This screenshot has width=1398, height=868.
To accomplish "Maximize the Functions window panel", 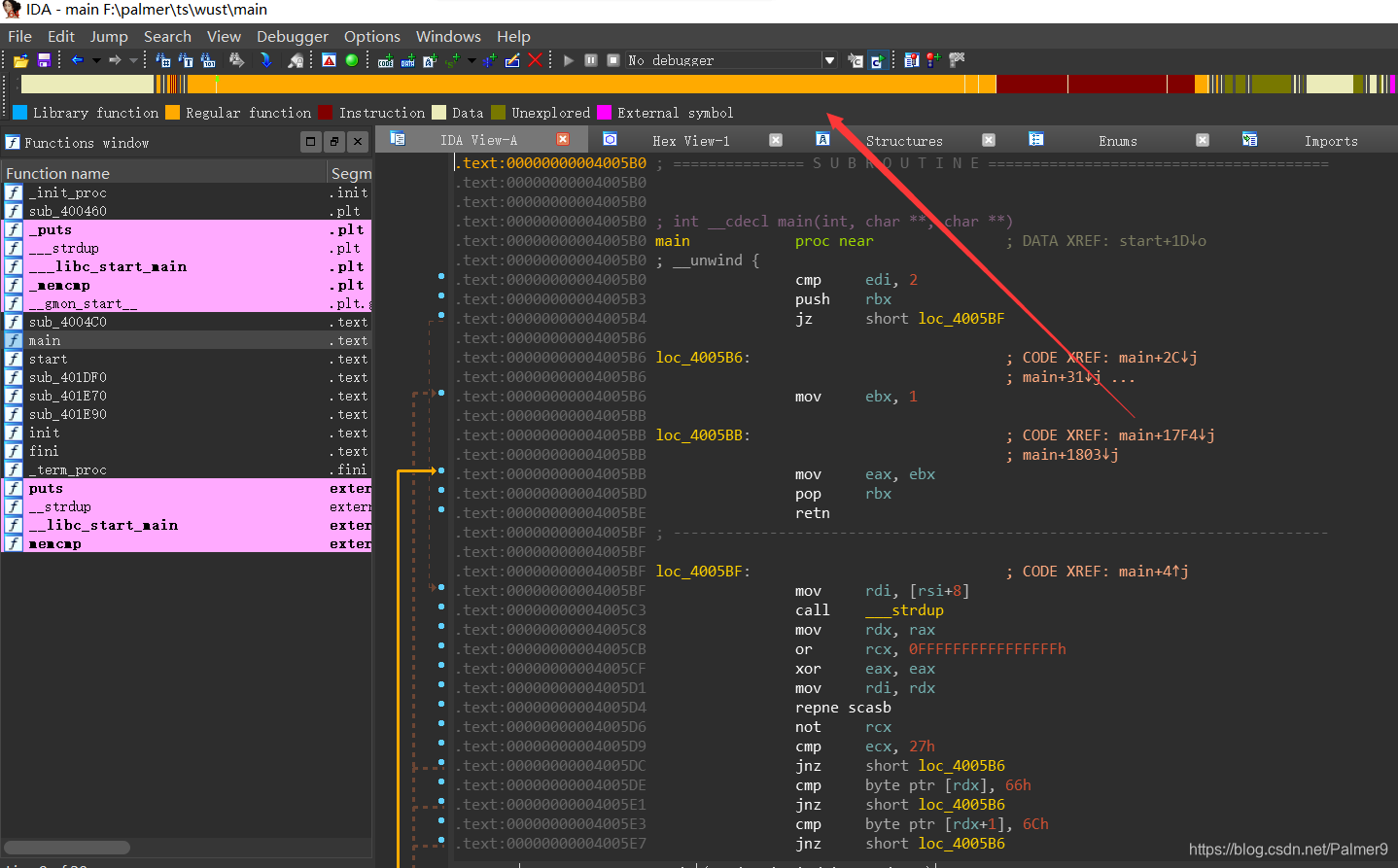I will tap(310, 142).
